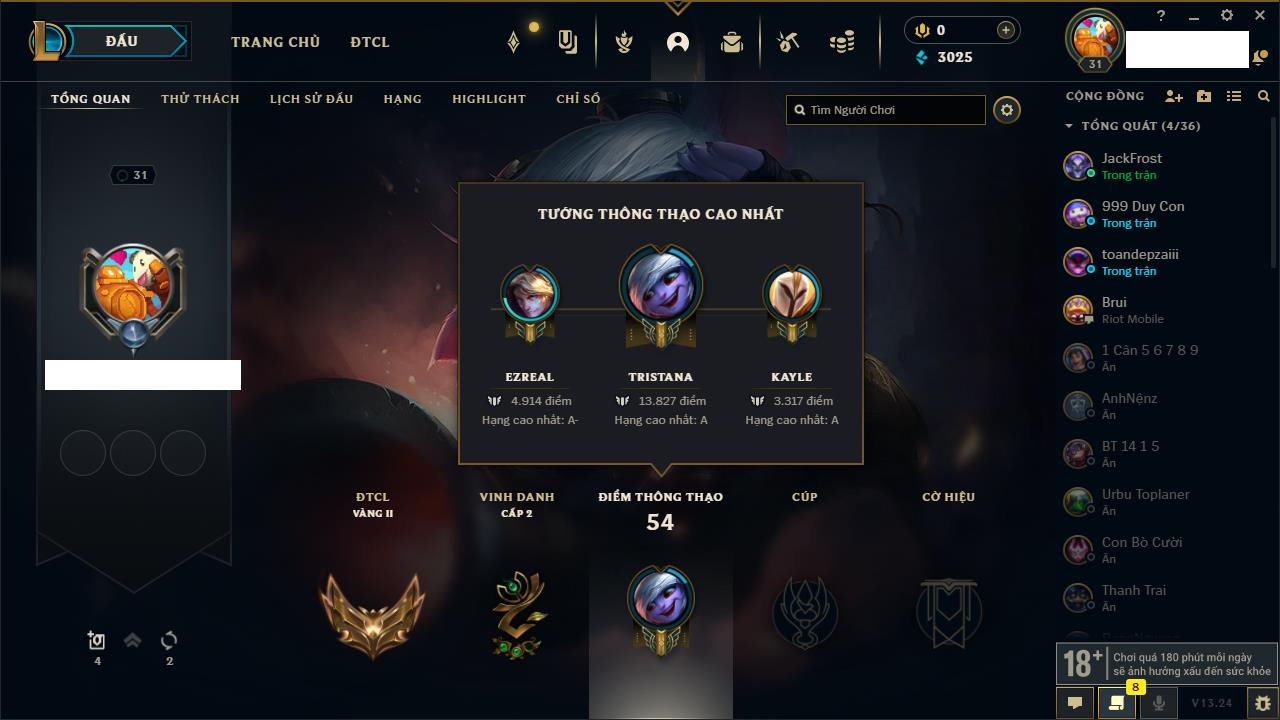Open the Store coins icon
This screenshot has width=1280, height=720.
pos(842,42)
